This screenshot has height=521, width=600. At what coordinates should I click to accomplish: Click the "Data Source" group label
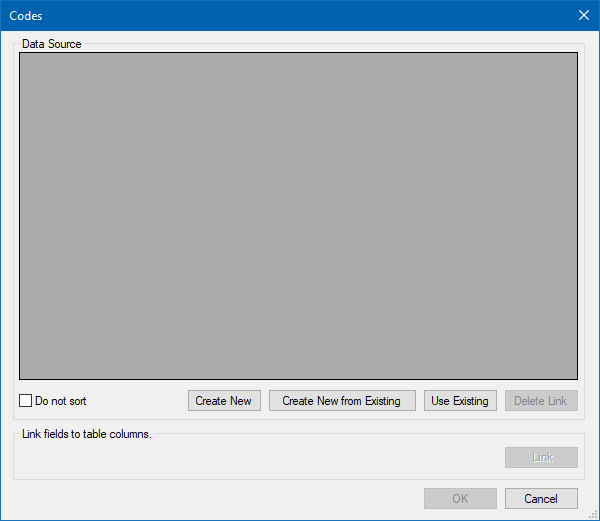(x=52, y=44)
